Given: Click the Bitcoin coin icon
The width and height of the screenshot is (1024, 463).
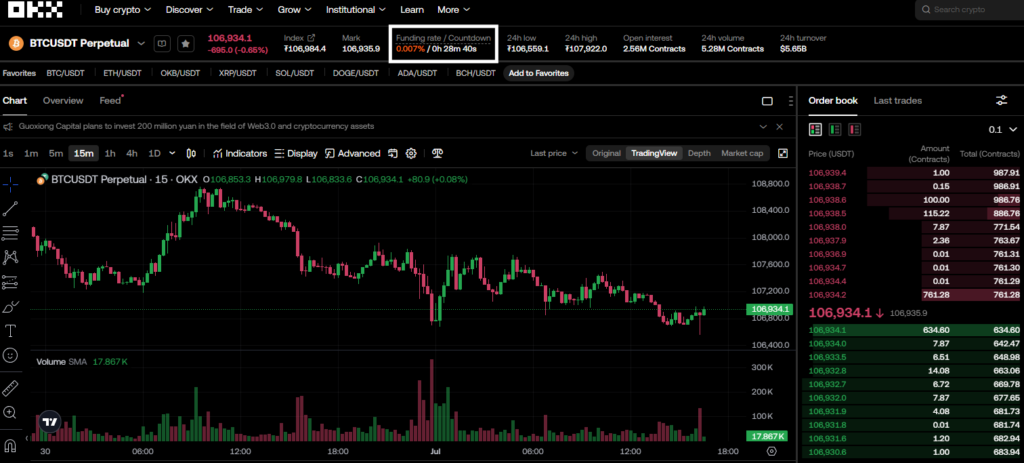Looking at the screenshot, I should coord(16,44).
